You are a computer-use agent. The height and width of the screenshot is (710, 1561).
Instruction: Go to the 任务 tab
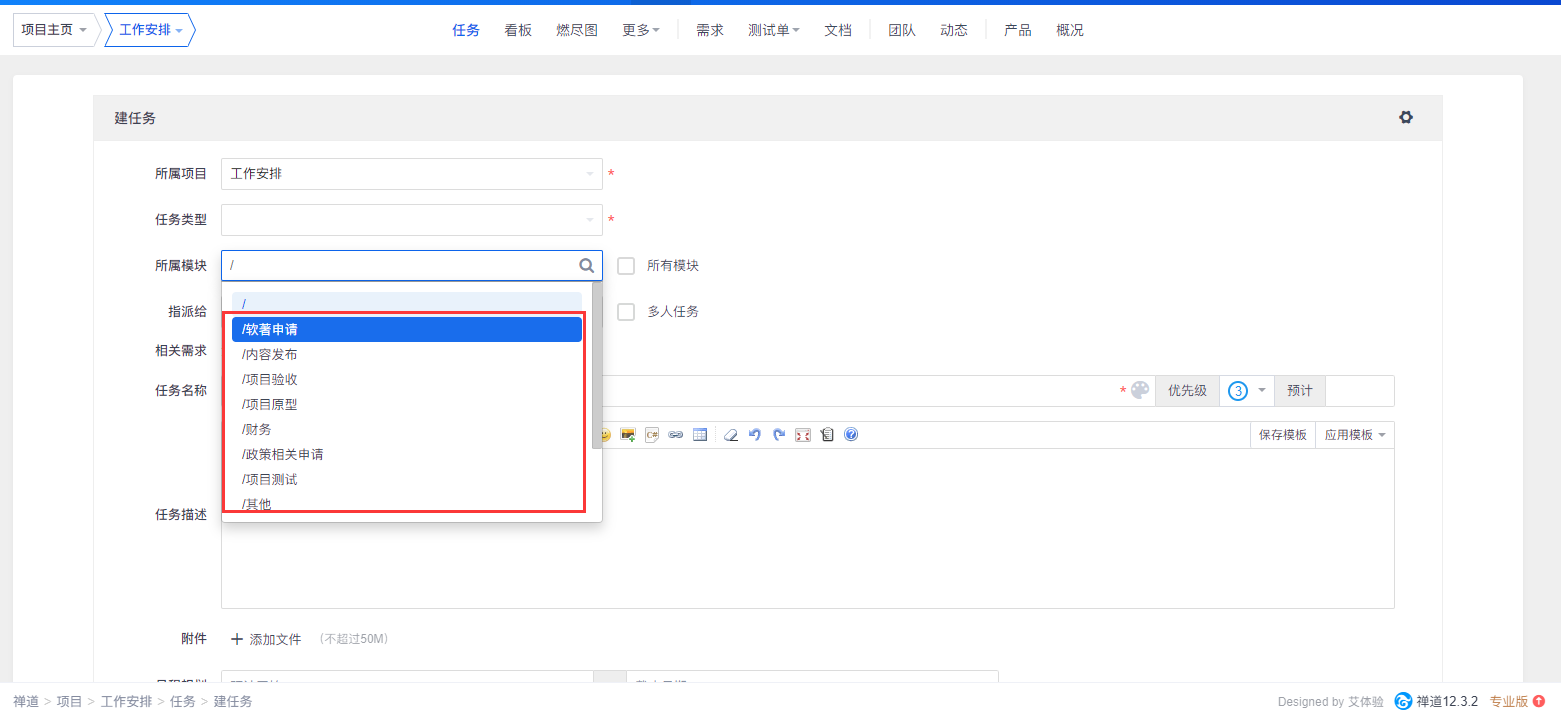(466, 30)
